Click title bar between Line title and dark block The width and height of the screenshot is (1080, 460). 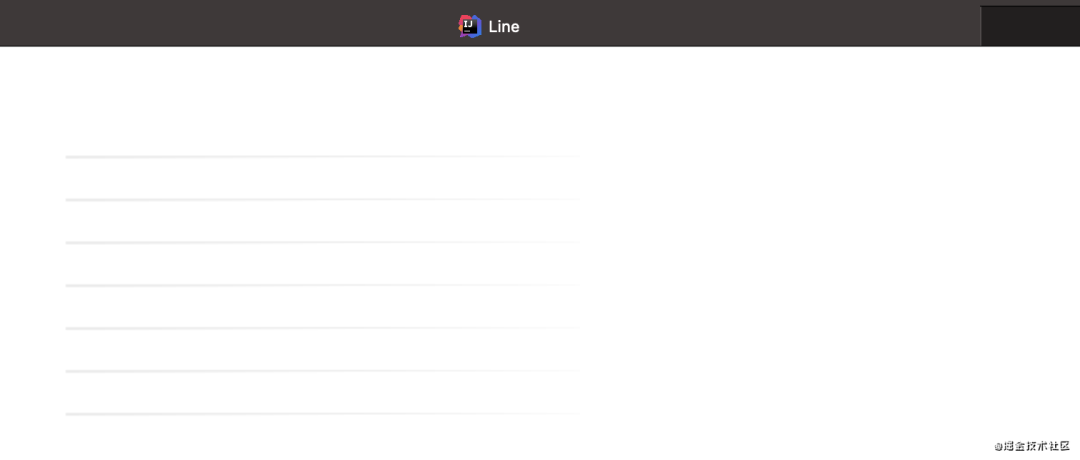750,24
